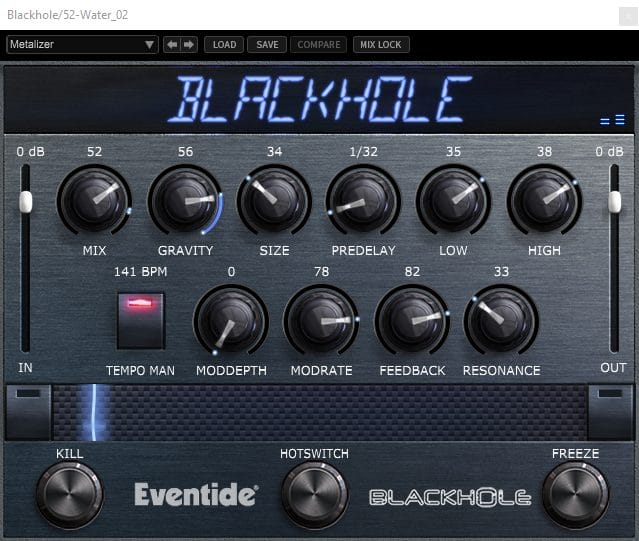Viewport: 639px width, 541px height.
Task: Click the Gravity knob
Action: click(x=185, y=200)
